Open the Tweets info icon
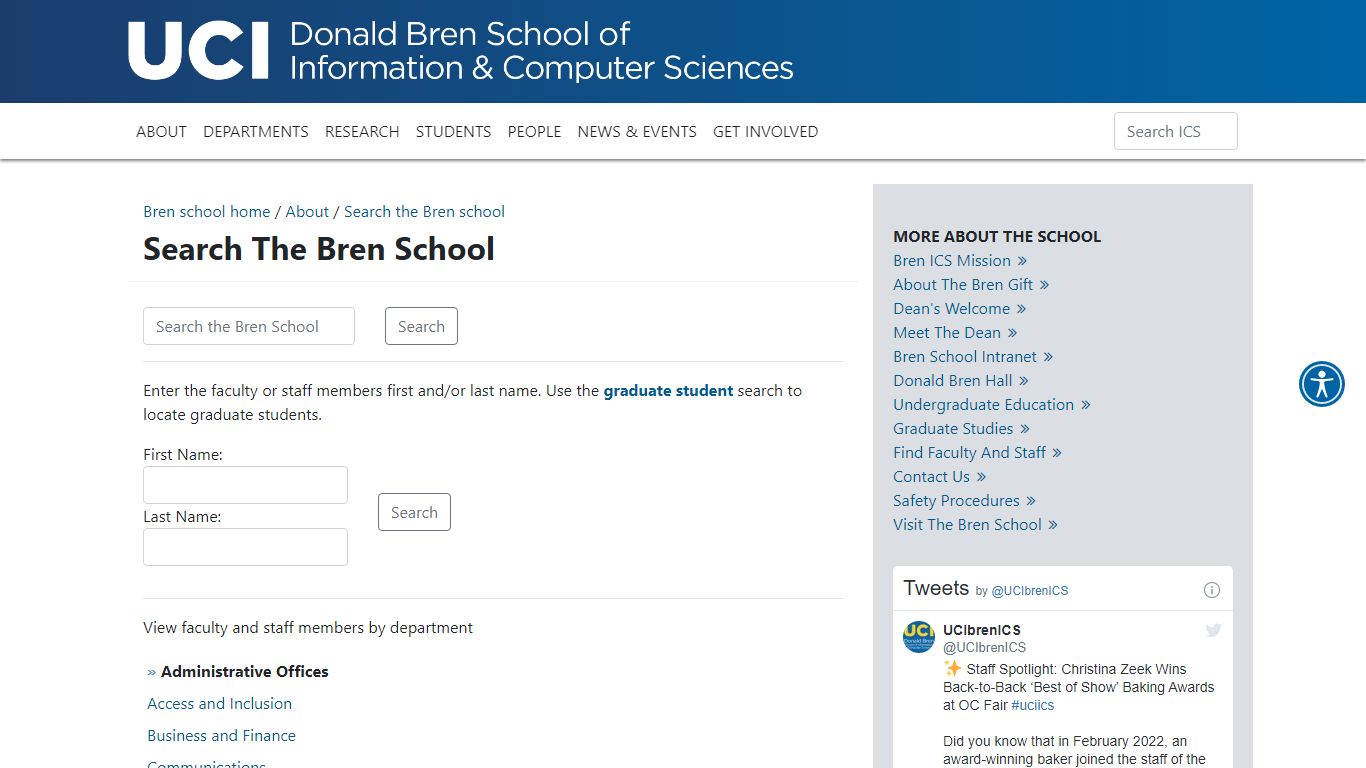 coord(1212,590)
